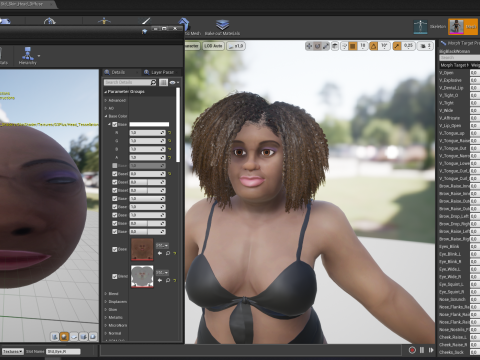480x360 pixels.
Task: Open the Blend texture asset dropdown
Action: [x=162, y=272]
